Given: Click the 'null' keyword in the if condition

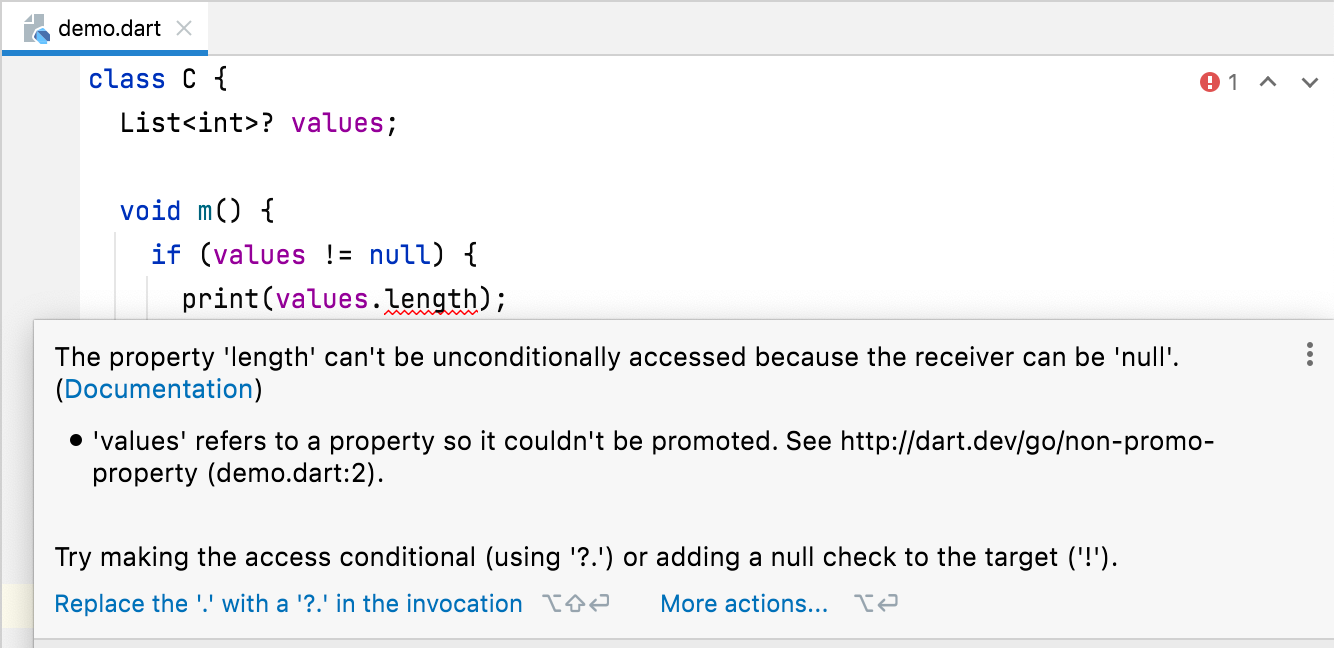Looking at the screenshot, I should (x=400, y=255).
